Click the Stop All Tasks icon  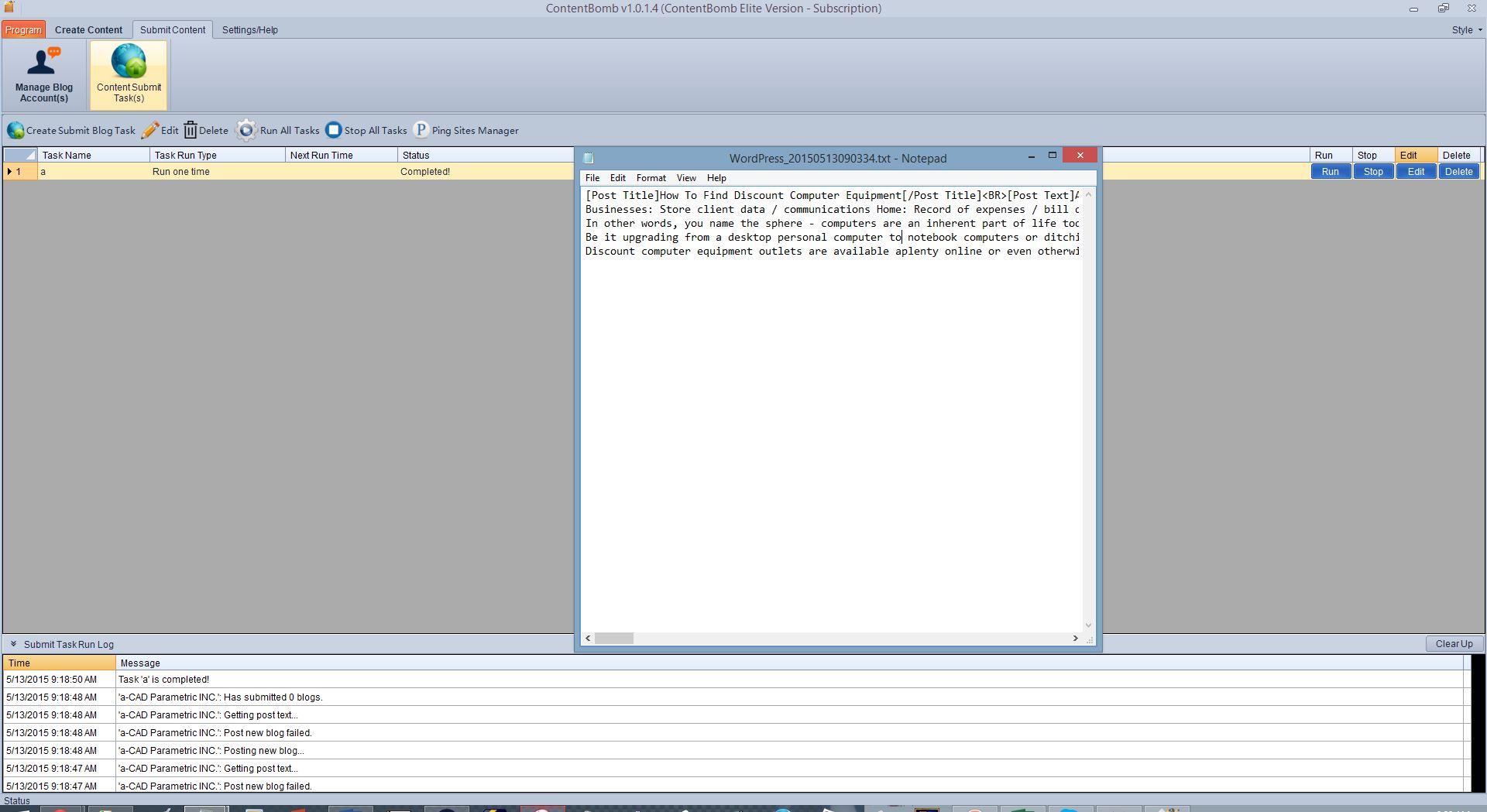point(334,130)
